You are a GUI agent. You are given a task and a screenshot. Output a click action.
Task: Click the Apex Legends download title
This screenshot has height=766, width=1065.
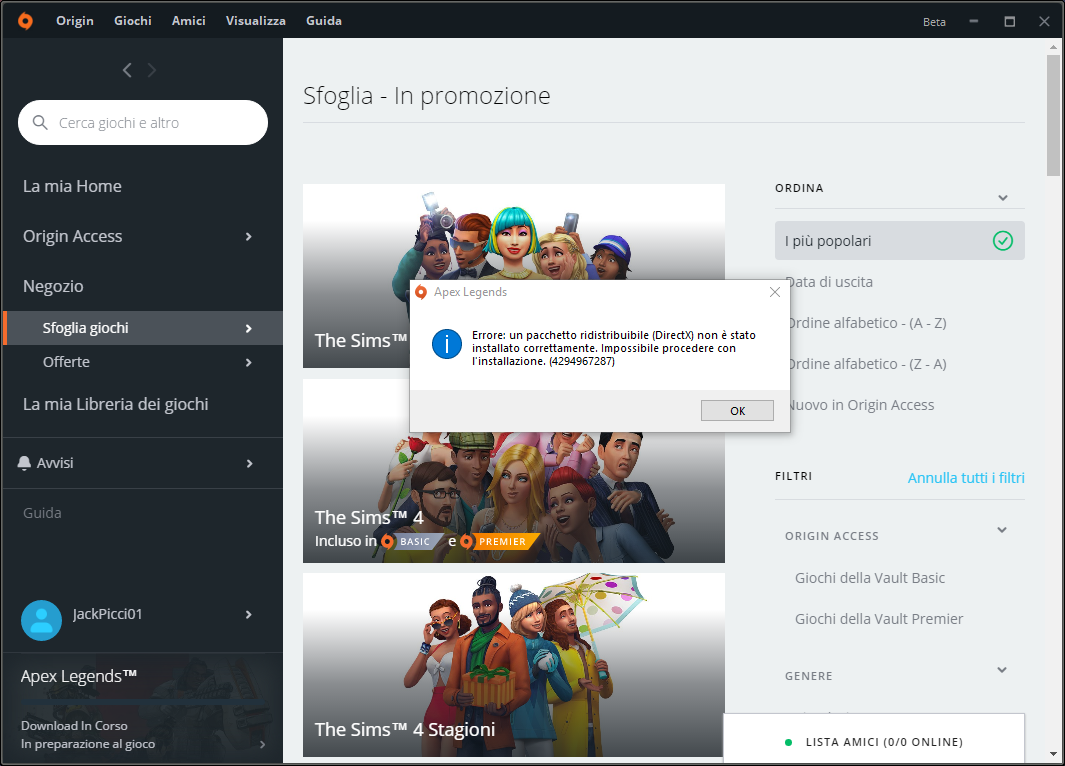79,676
